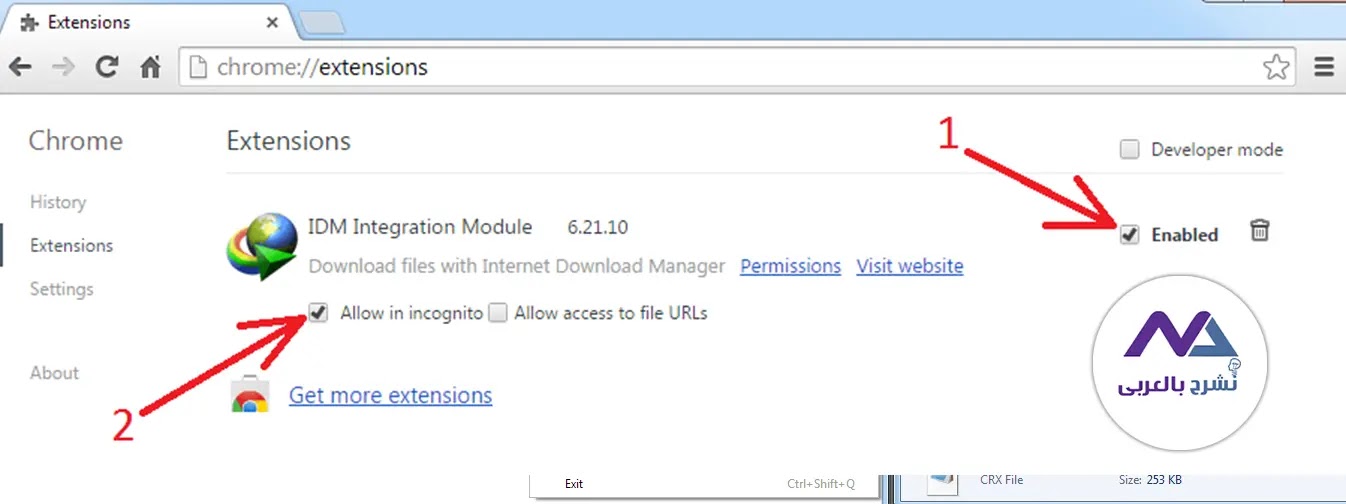Viewport: 1346px width, 504px height.
Task: Toggle Allow in incognito checkbox
Action: pos(319,313)
